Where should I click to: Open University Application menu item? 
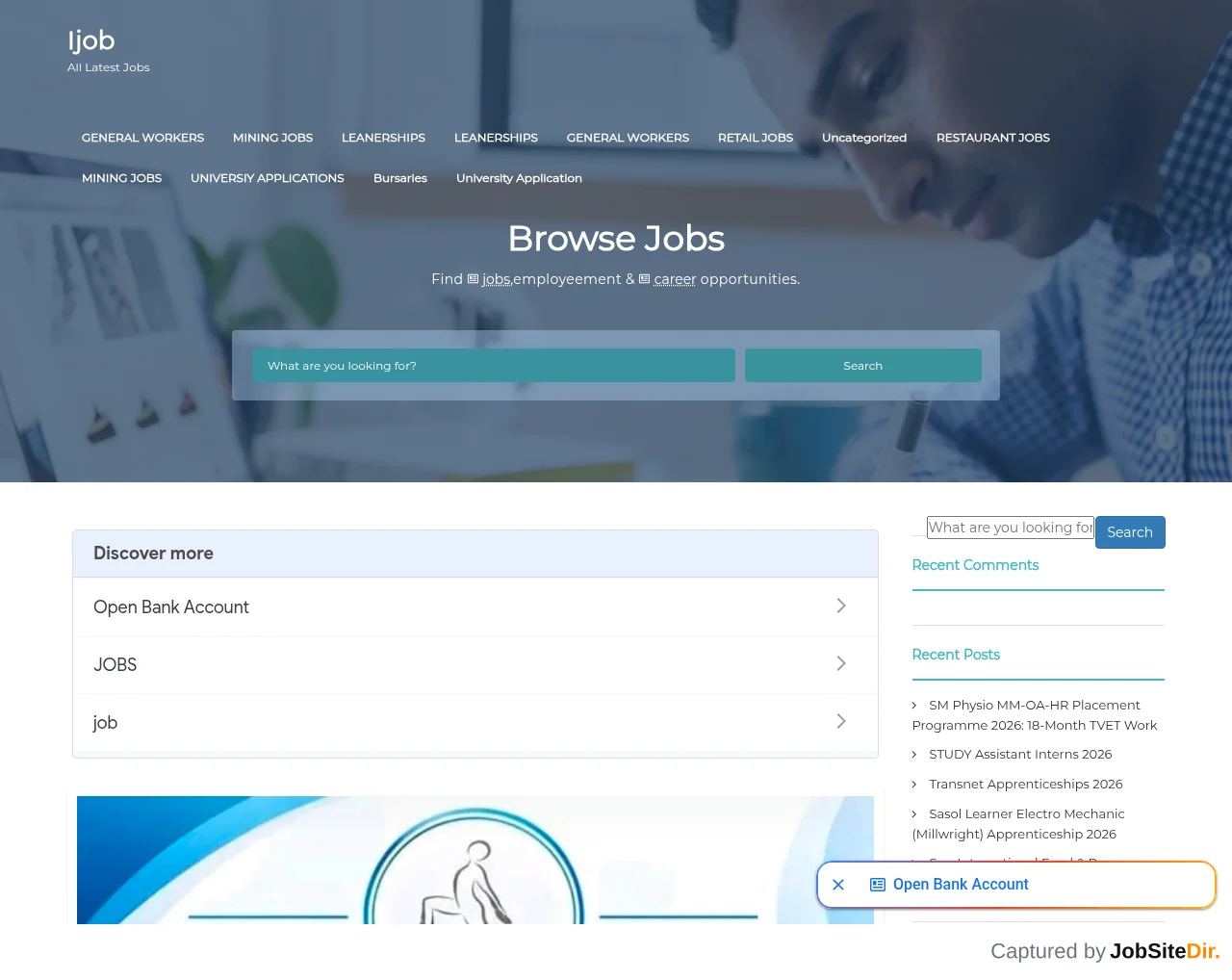519,178
